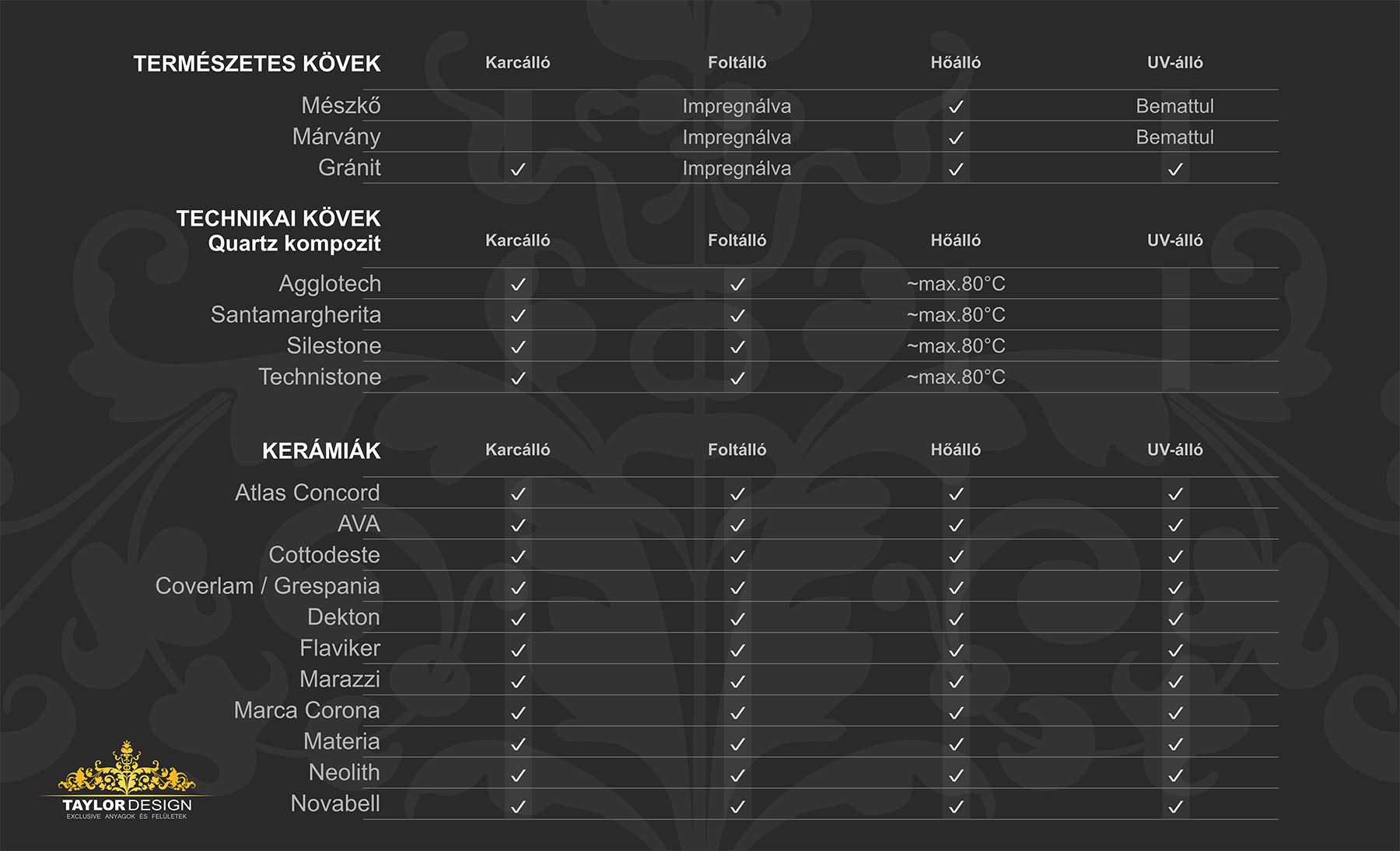Viewport: 1400px width, 851px height.
Task: Click Karcálló header in Természetes Kövek section
Action: [x=517, y=63]
